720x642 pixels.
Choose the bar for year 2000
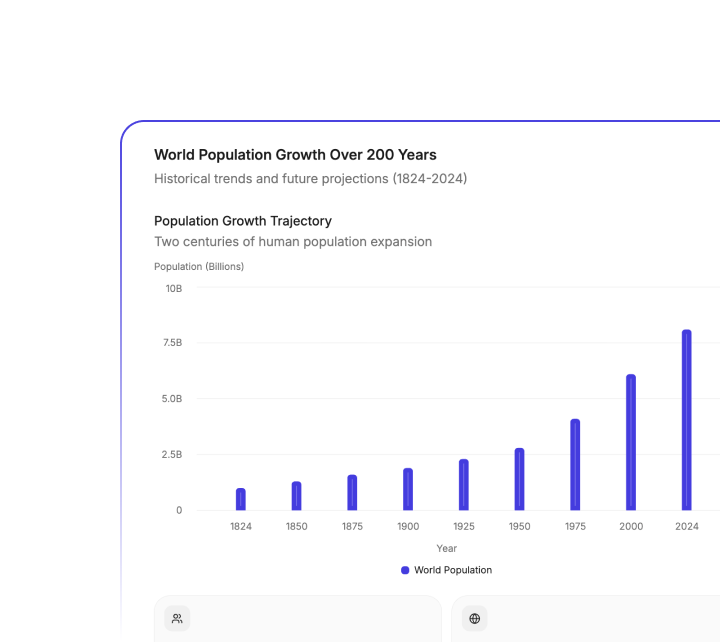coord(631,442)
